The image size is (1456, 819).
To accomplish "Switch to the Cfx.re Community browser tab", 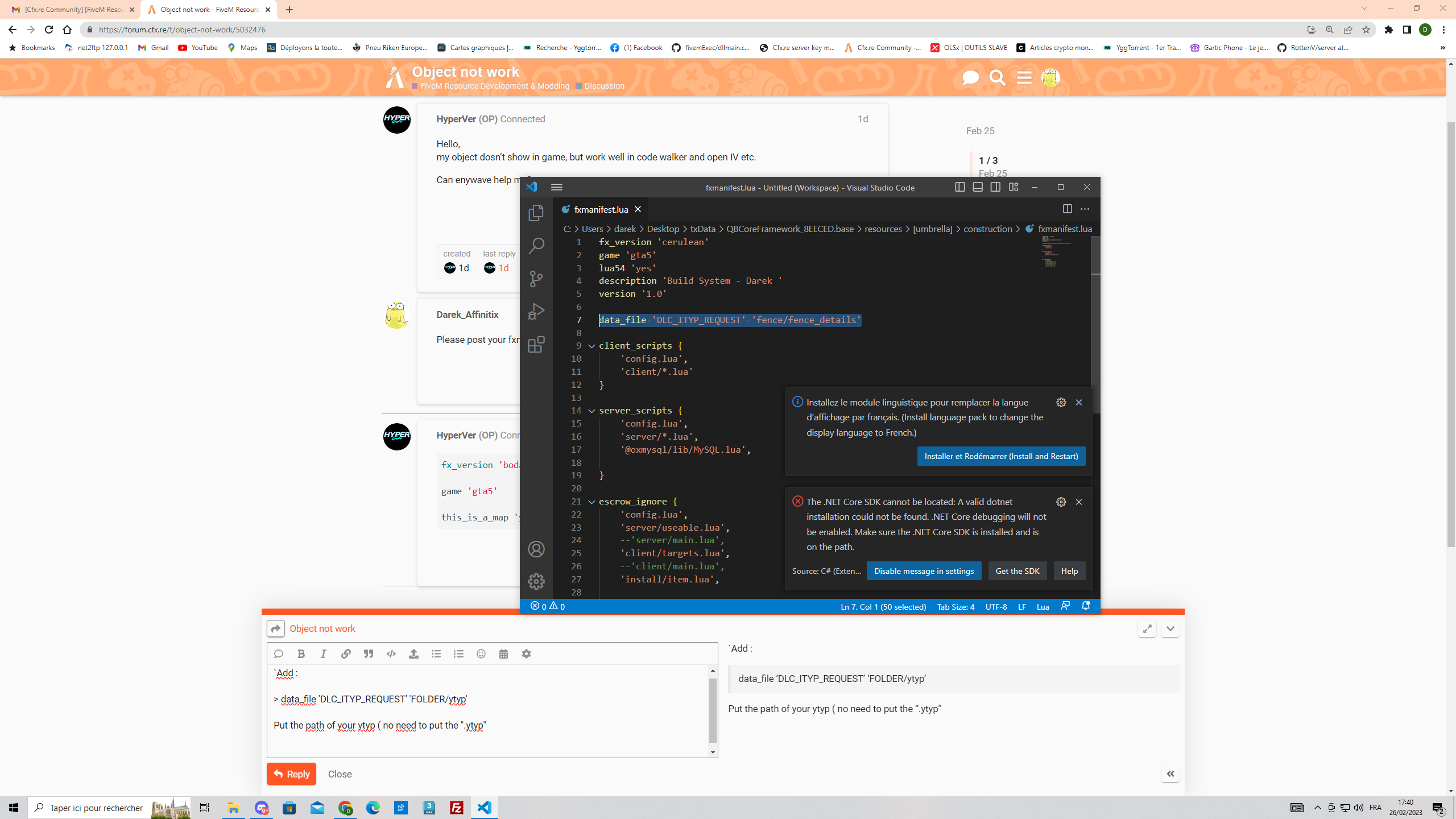I will tap(74, 10).
